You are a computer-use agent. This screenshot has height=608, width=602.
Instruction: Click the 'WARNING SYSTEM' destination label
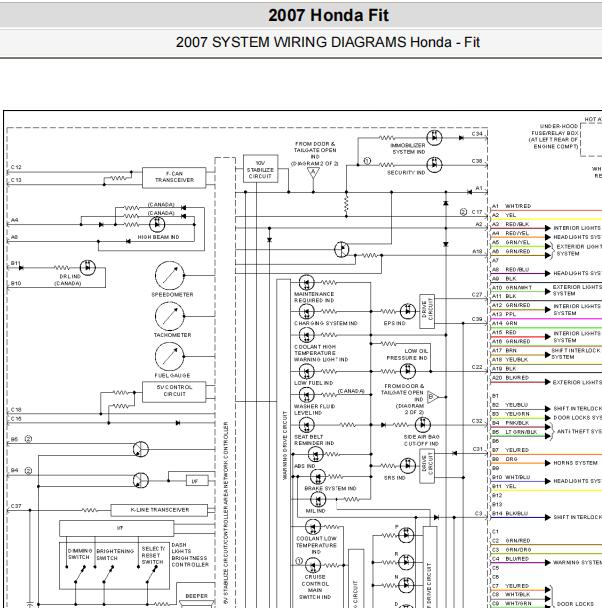coord(577,562)
